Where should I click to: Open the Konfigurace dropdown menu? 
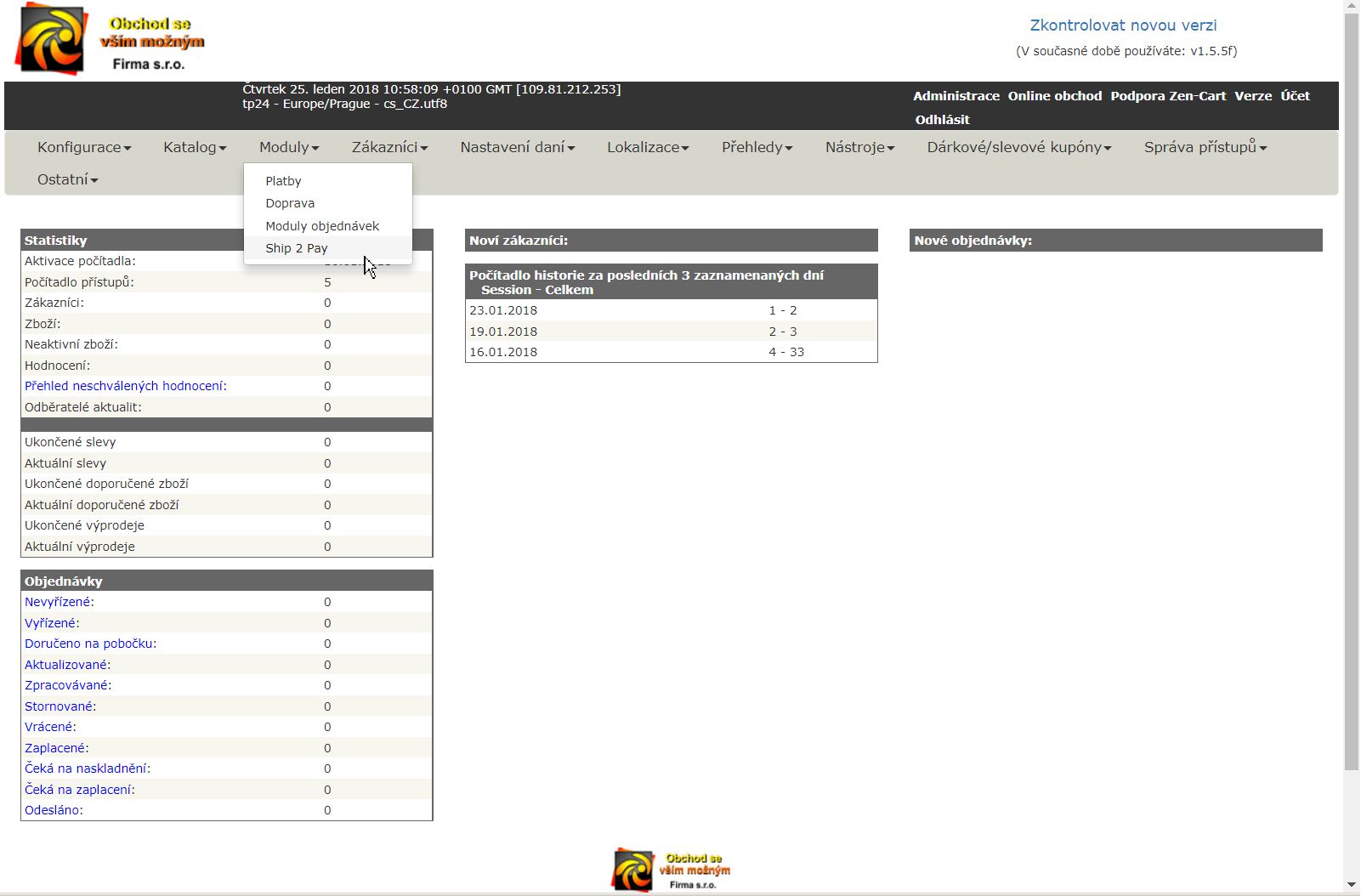click(x=83, y=147)
